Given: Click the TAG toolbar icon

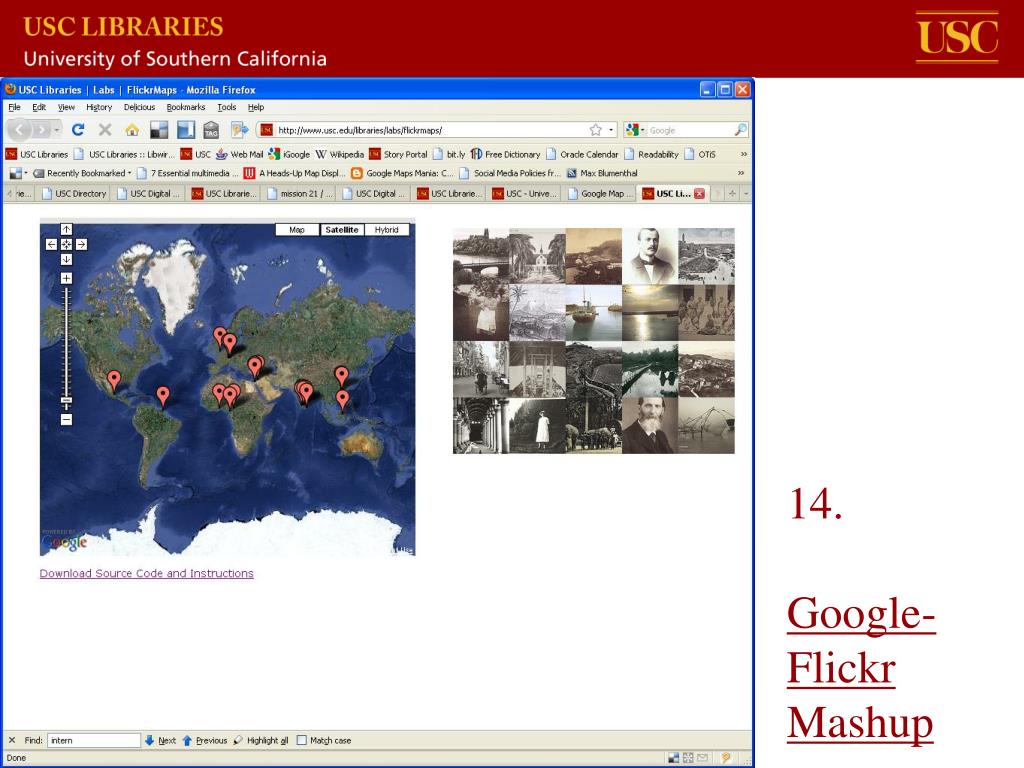Looking at the screenshot, I should click(211, 130).
